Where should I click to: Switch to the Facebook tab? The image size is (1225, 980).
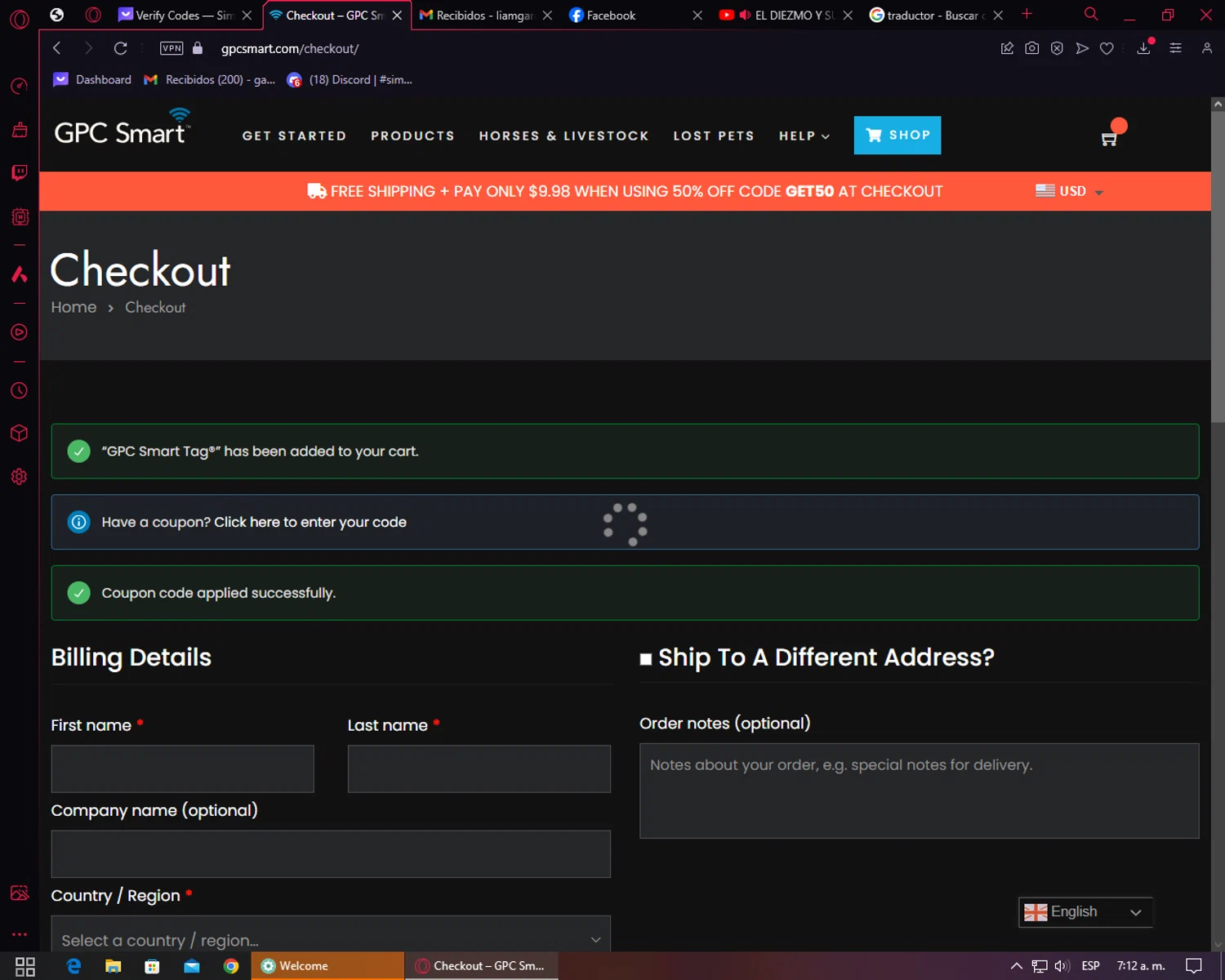coord(635,15)
